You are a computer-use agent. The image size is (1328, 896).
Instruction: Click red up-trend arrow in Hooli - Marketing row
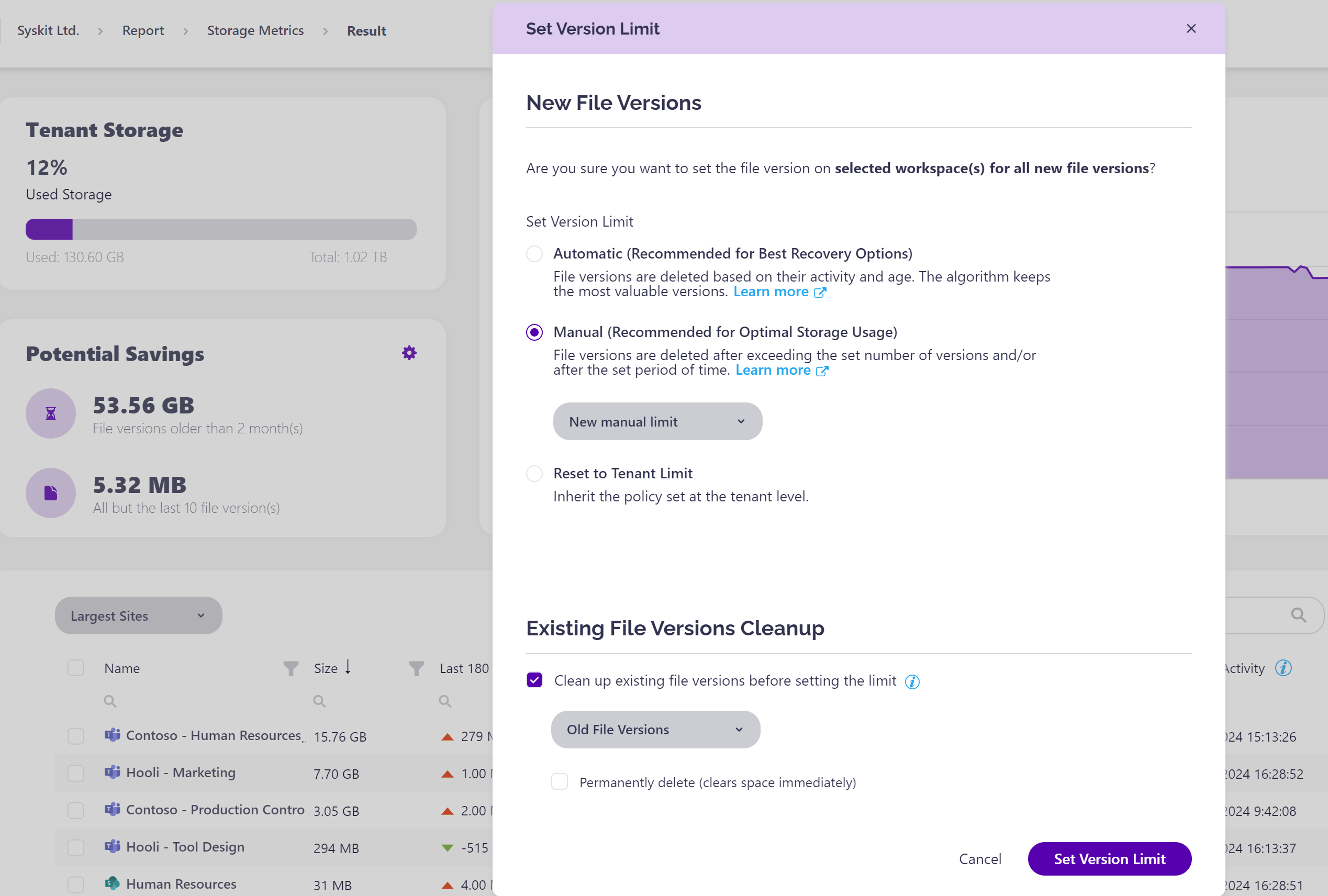(x=448, y=774)
